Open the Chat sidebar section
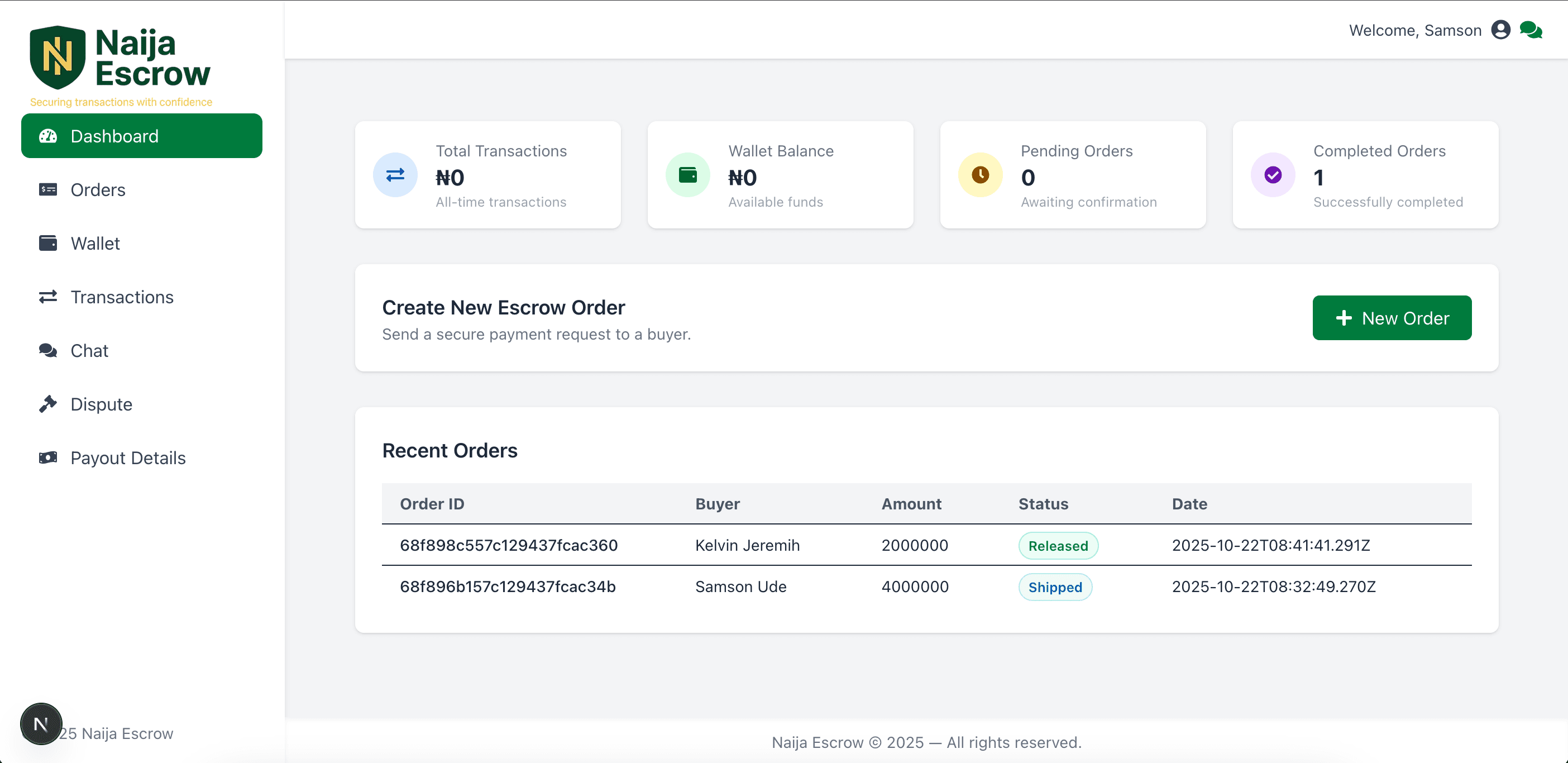The height and width of the screenshot is (763, 1568). (x=89, y=351)
